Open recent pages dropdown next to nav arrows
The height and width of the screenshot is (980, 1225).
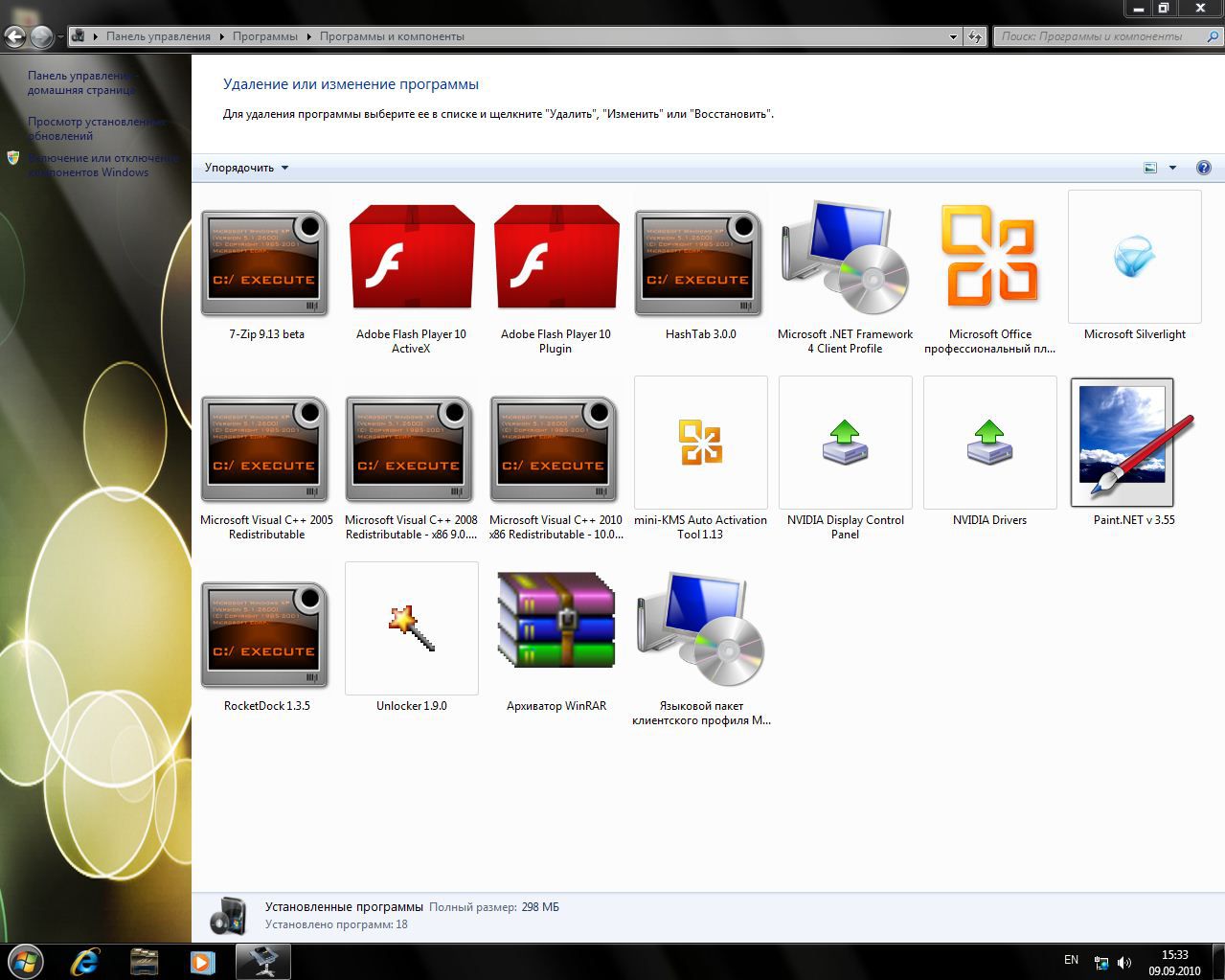(x=60, y=37)
